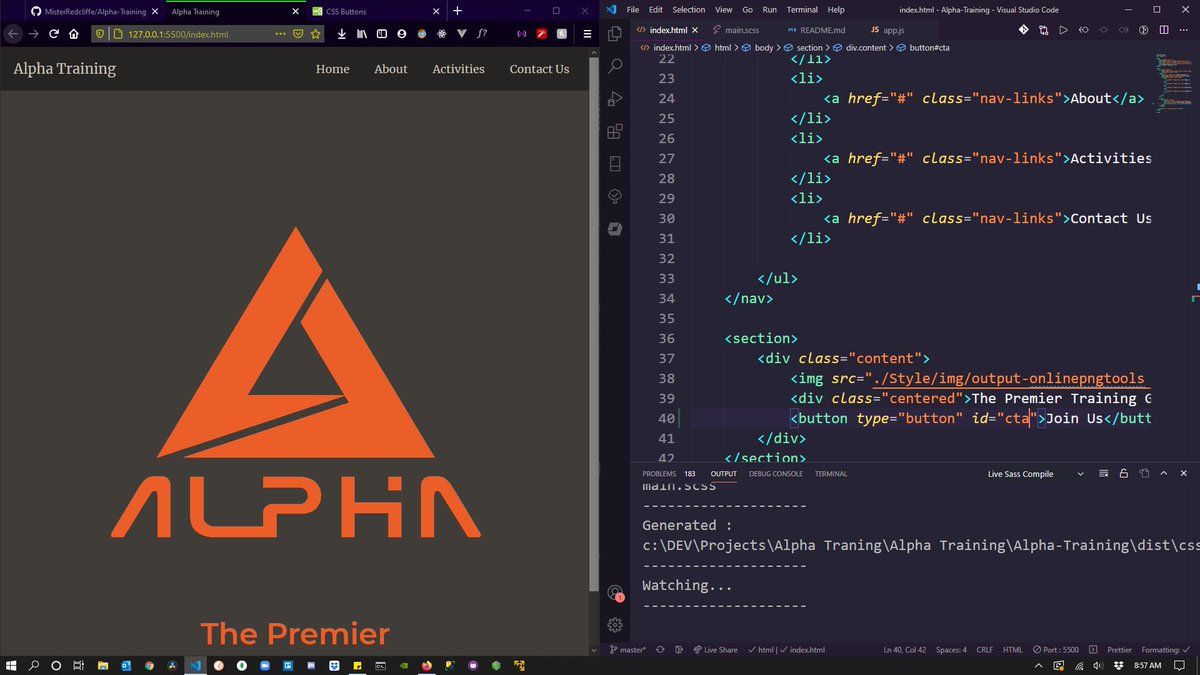
Task: Open Manage gear in VS Code activity bar
Action: 615,625
